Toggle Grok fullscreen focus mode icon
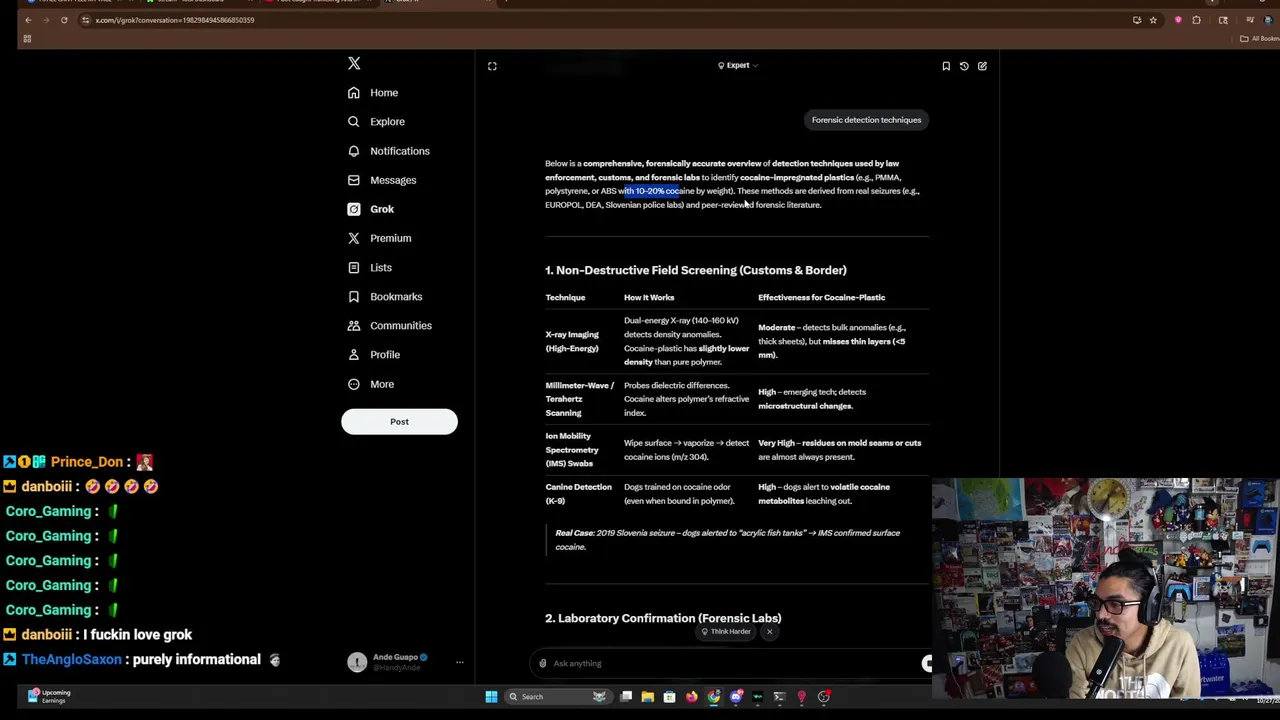The image size is (1280, 720). click(x=492, y=66)
